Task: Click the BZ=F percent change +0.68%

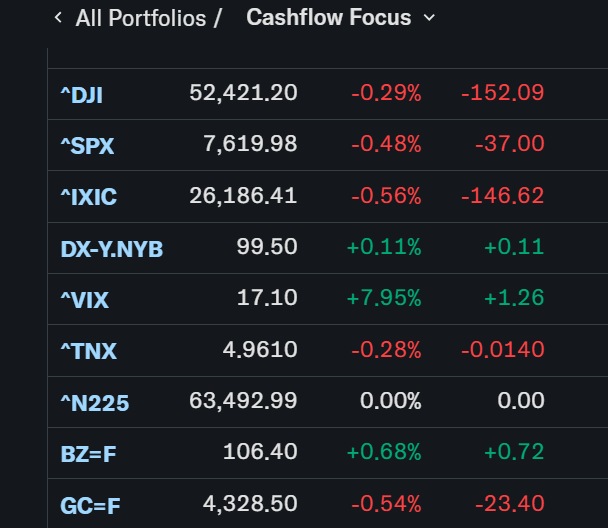Action: tap(384, 452)
